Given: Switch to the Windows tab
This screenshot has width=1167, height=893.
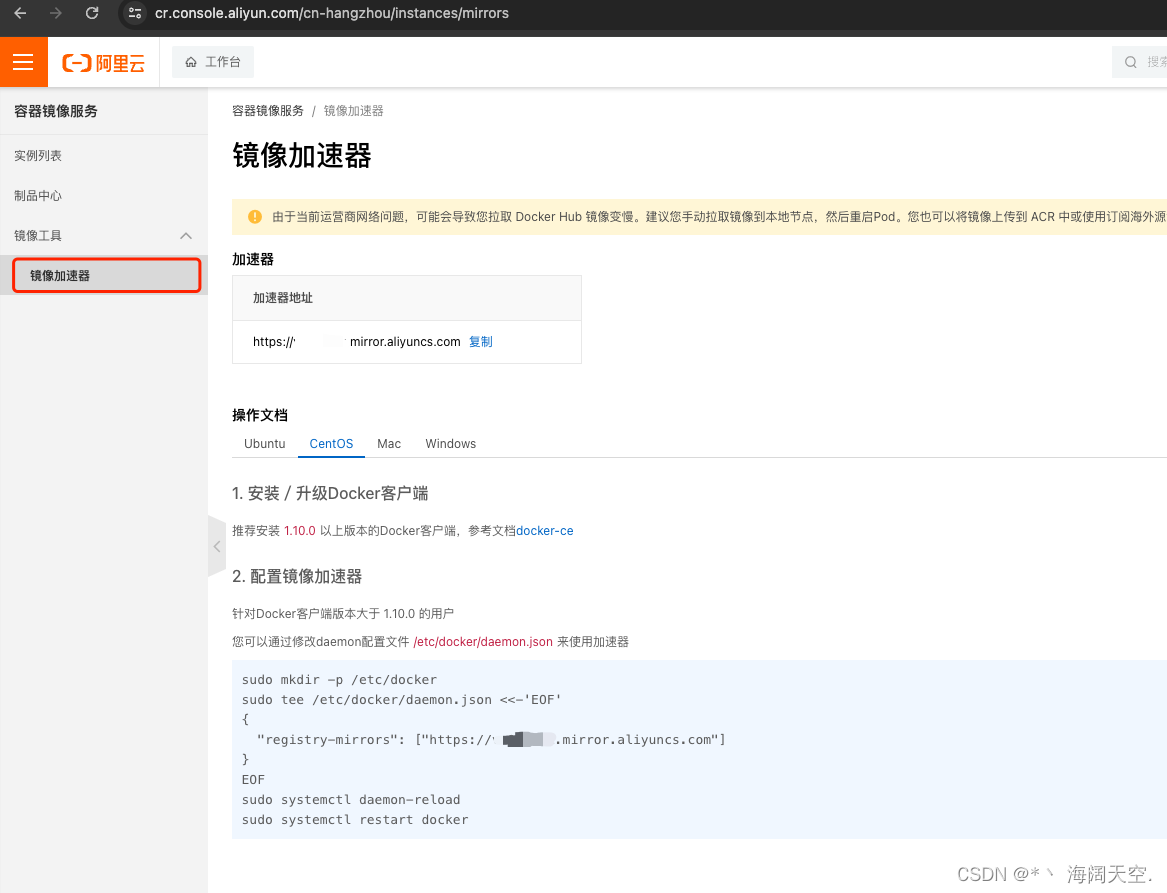Looking at the screenshot, I should [x=450, y=444].
